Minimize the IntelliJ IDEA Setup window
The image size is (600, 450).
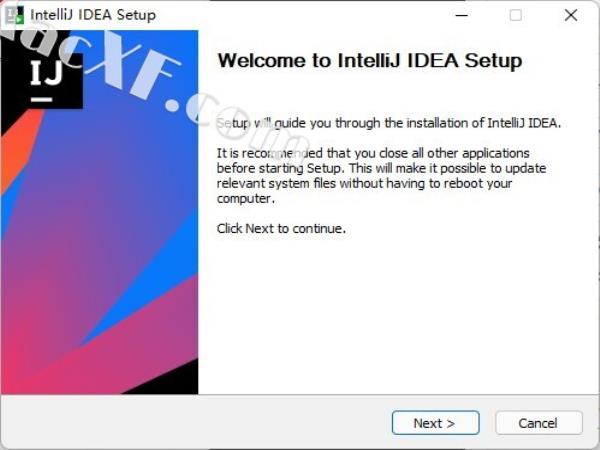pyautogui.click(x=461, y=15)
